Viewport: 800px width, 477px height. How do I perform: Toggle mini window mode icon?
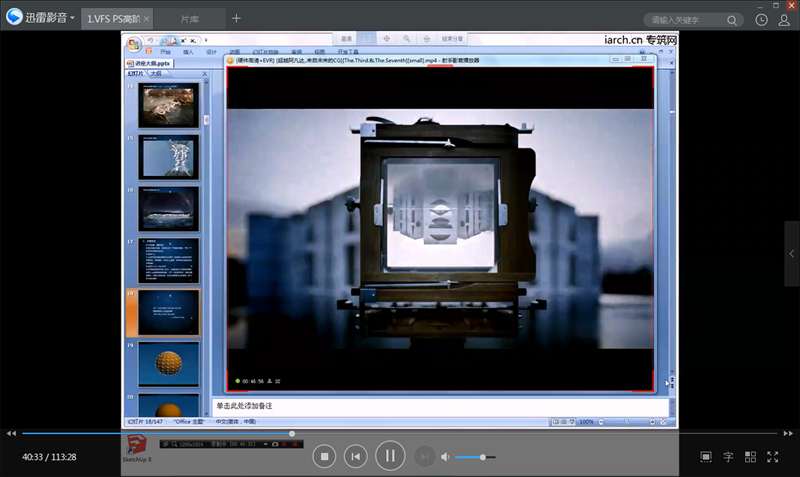[705, 457]
